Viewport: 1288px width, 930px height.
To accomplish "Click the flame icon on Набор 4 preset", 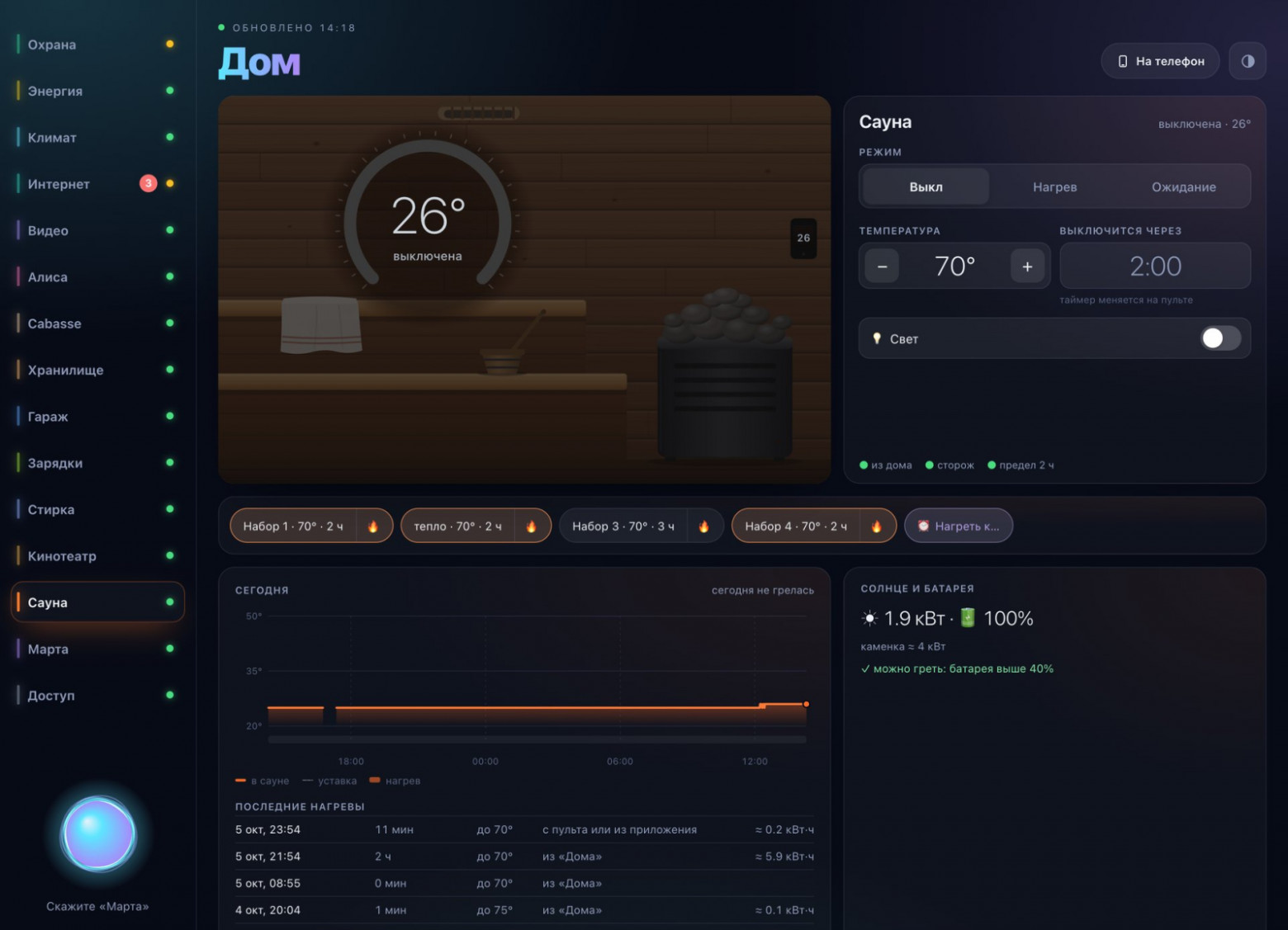I will point(877,526).
